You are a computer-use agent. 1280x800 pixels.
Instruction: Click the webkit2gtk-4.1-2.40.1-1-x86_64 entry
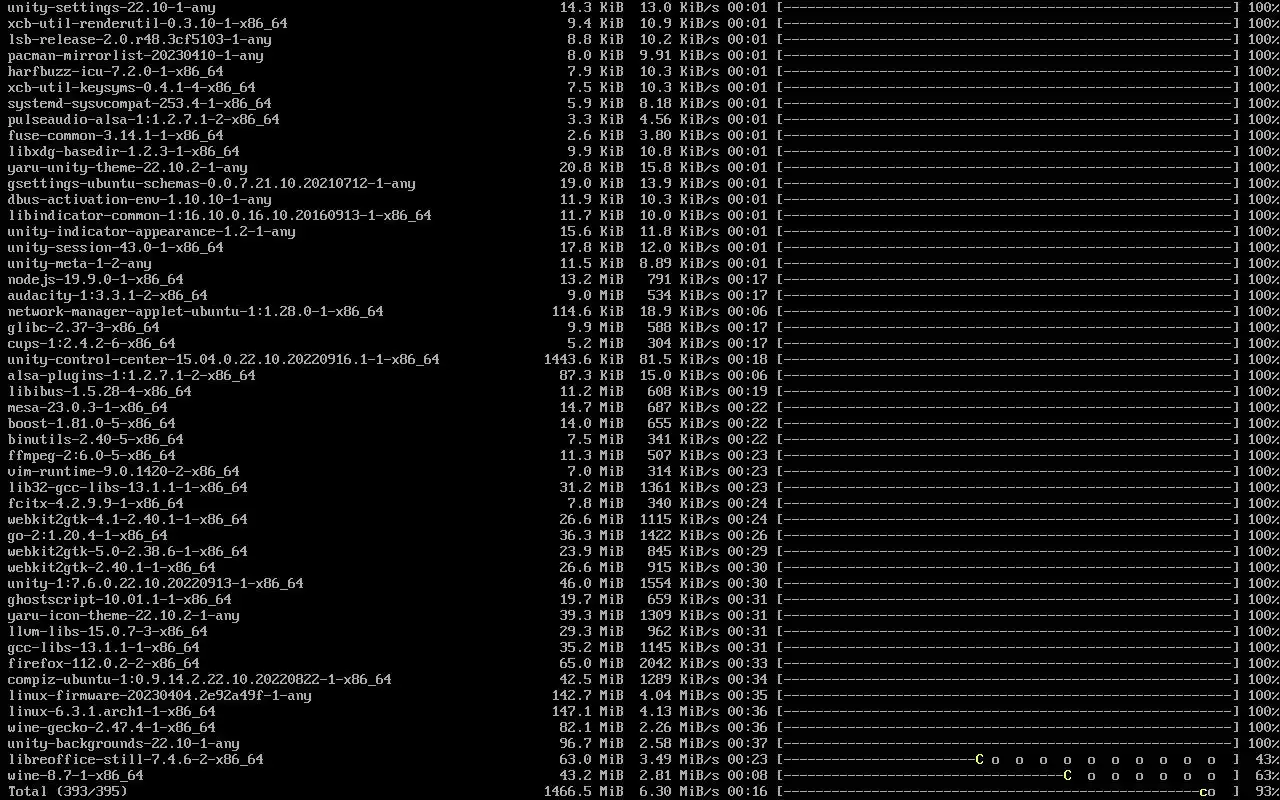click(128, 519)
